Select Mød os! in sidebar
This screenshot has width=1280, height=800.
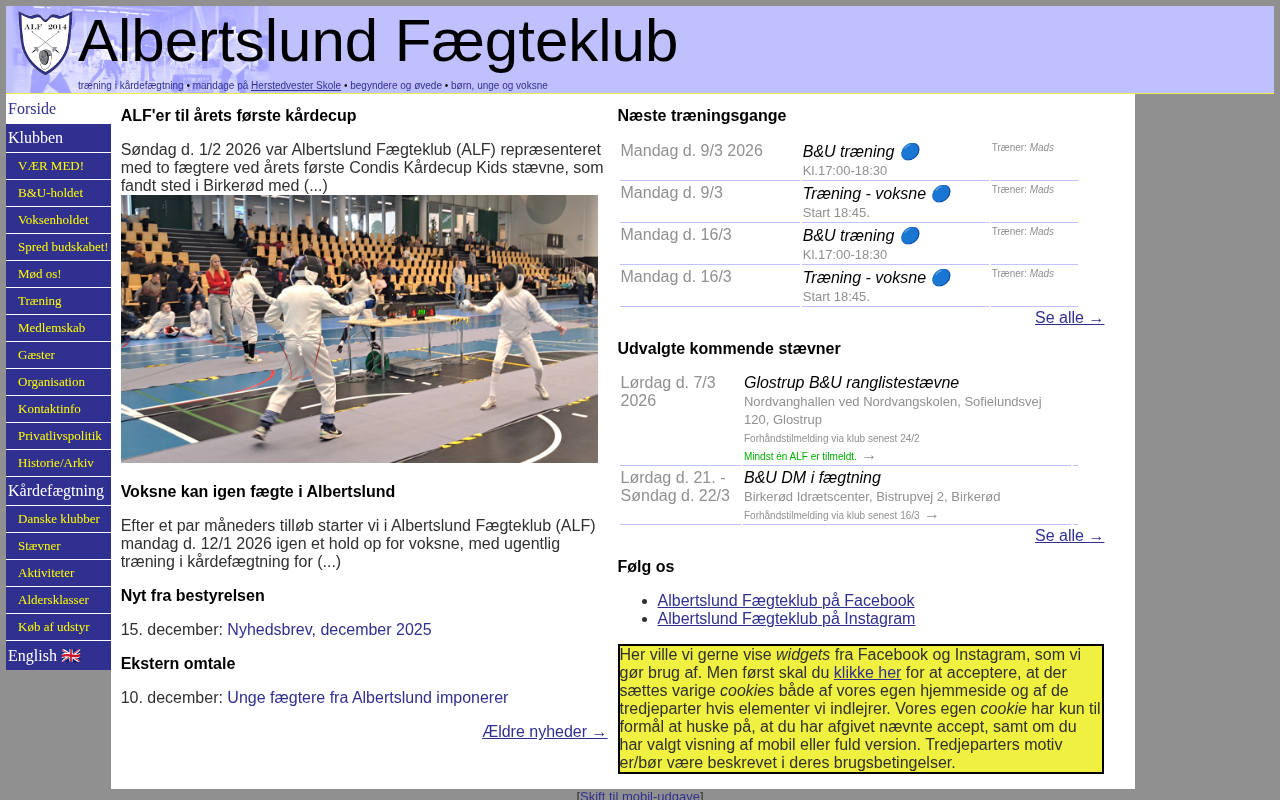58,274
